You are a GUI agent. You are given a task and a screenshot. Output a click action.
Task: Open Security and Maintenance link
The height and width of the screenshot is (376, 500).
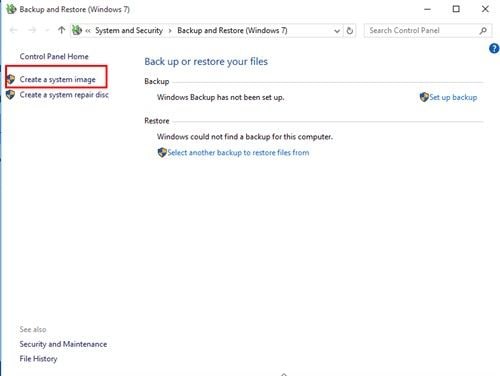point(63,344)
